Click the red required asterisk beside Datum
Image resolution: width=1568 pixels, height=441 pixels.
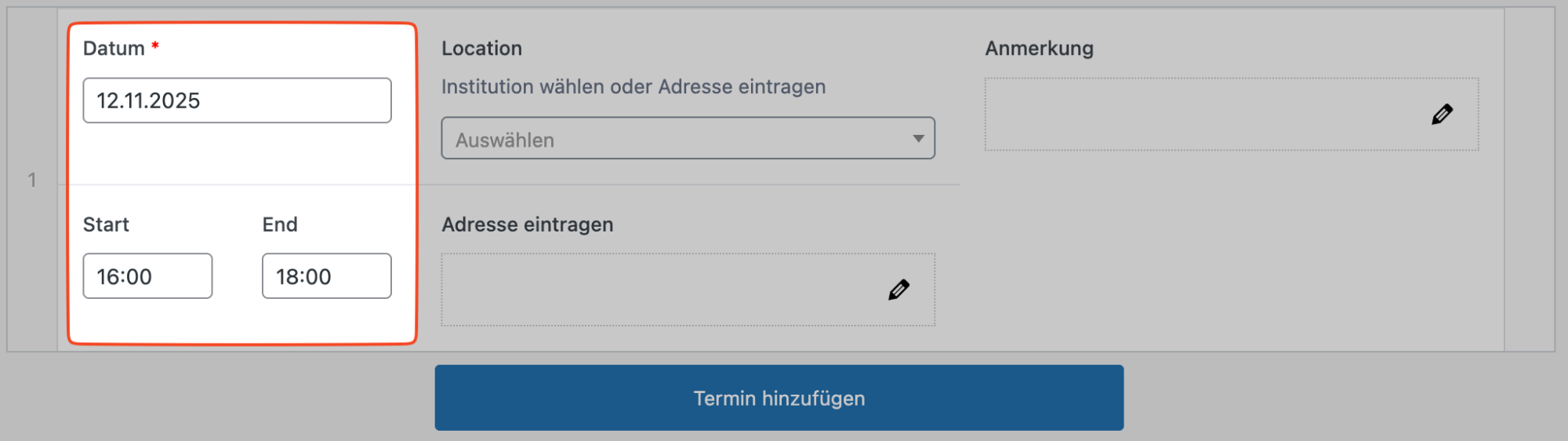[x=155, y=46]
